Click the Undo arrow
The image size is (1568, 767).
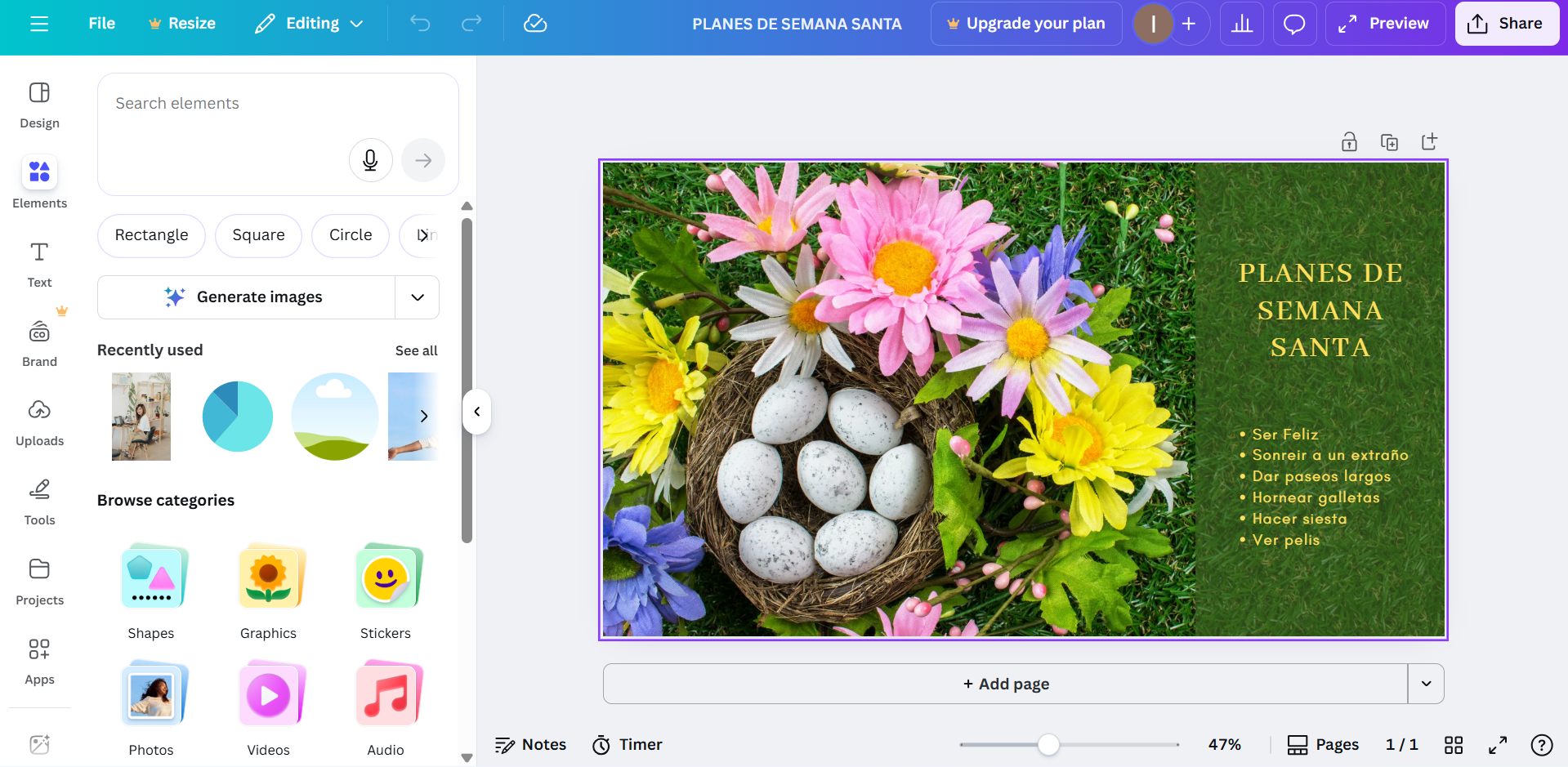tap(420, 24)
